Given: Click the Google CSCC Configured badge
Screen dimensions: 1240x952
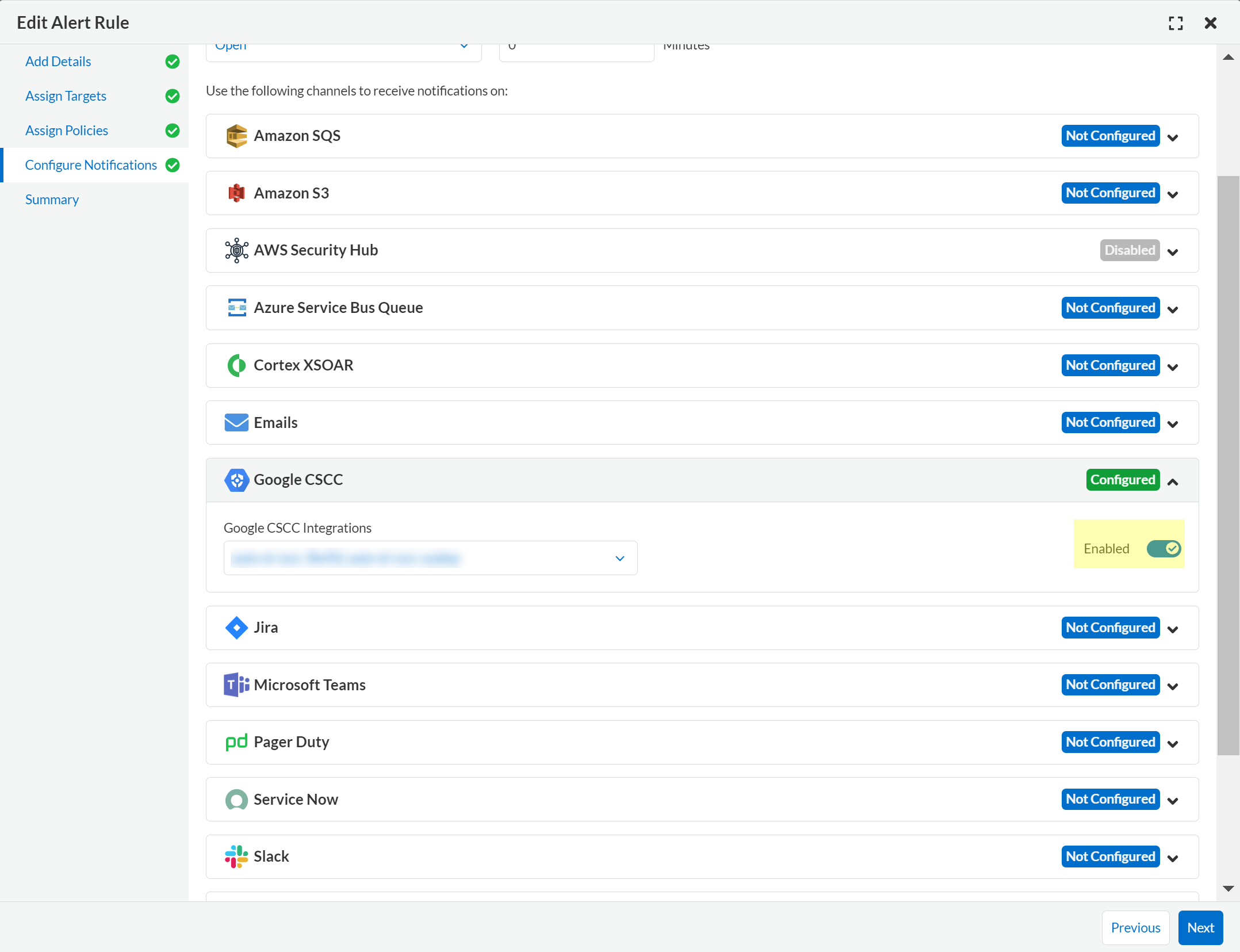Looking at the screenshot, I should tap(1123, 480).
